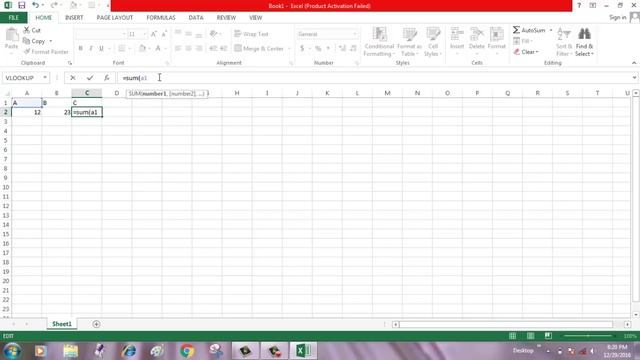
Task: Switch to Normal view icon
Action: tap(513, 336)
